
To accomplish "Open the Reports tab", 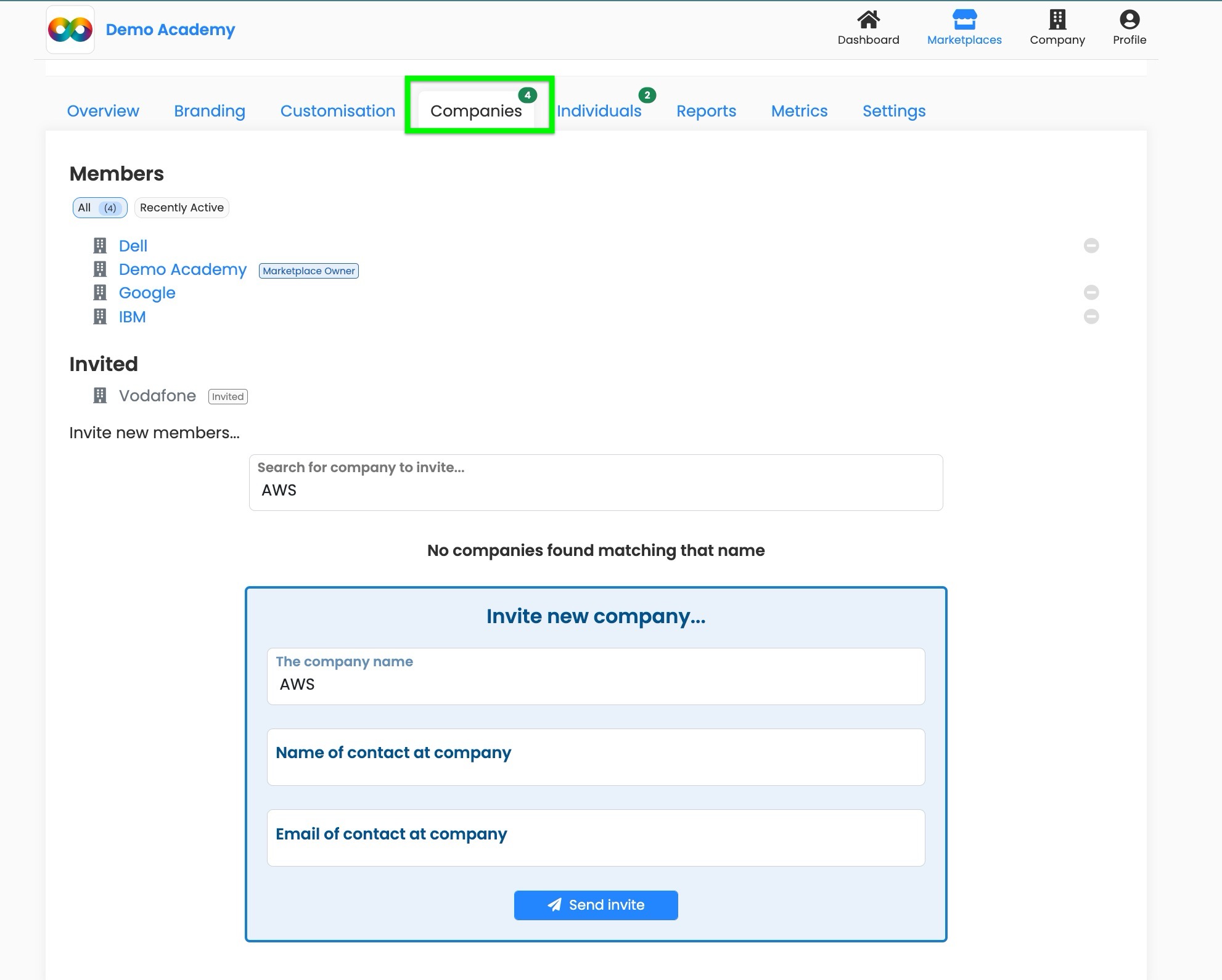I will [x=706, y=111].
